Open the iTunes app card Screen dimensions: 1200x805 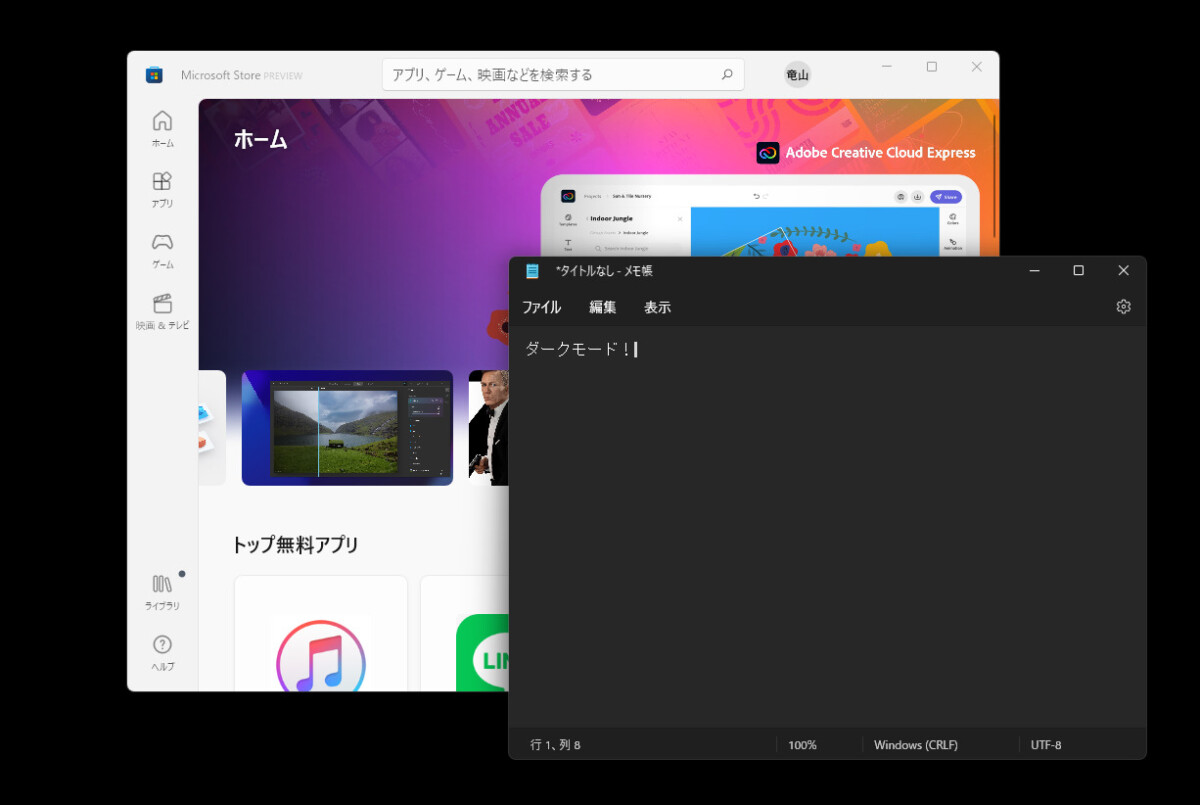click(x=321, y=633)
